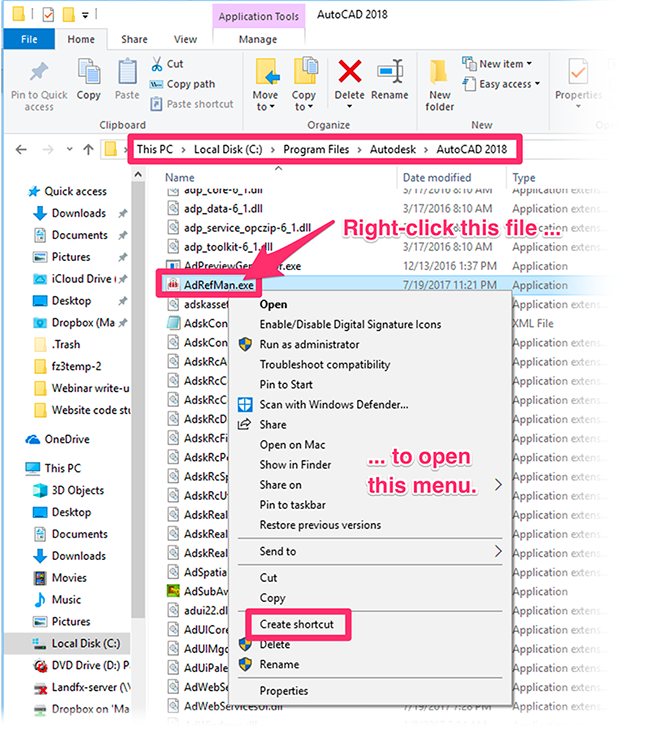
Task: Open the File tab
Action: pyautogui.click(x=29, y=39)
